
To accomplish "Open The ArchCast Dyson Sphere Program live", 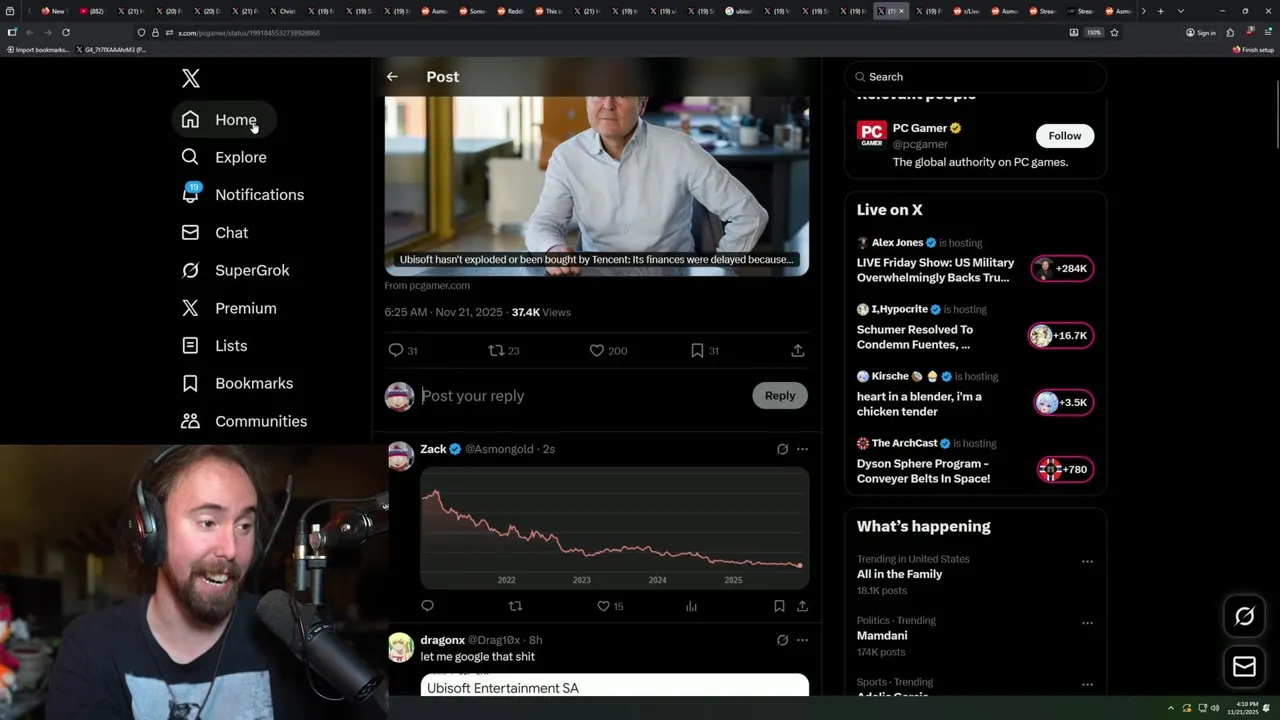I will click(923, 471).
